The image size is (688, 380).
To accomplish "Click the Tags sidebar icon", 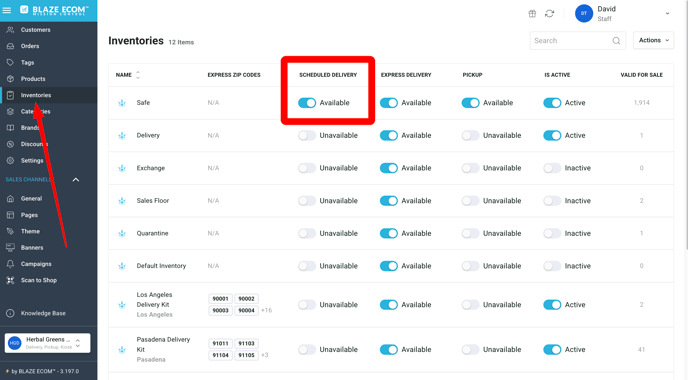I will 11,62.
